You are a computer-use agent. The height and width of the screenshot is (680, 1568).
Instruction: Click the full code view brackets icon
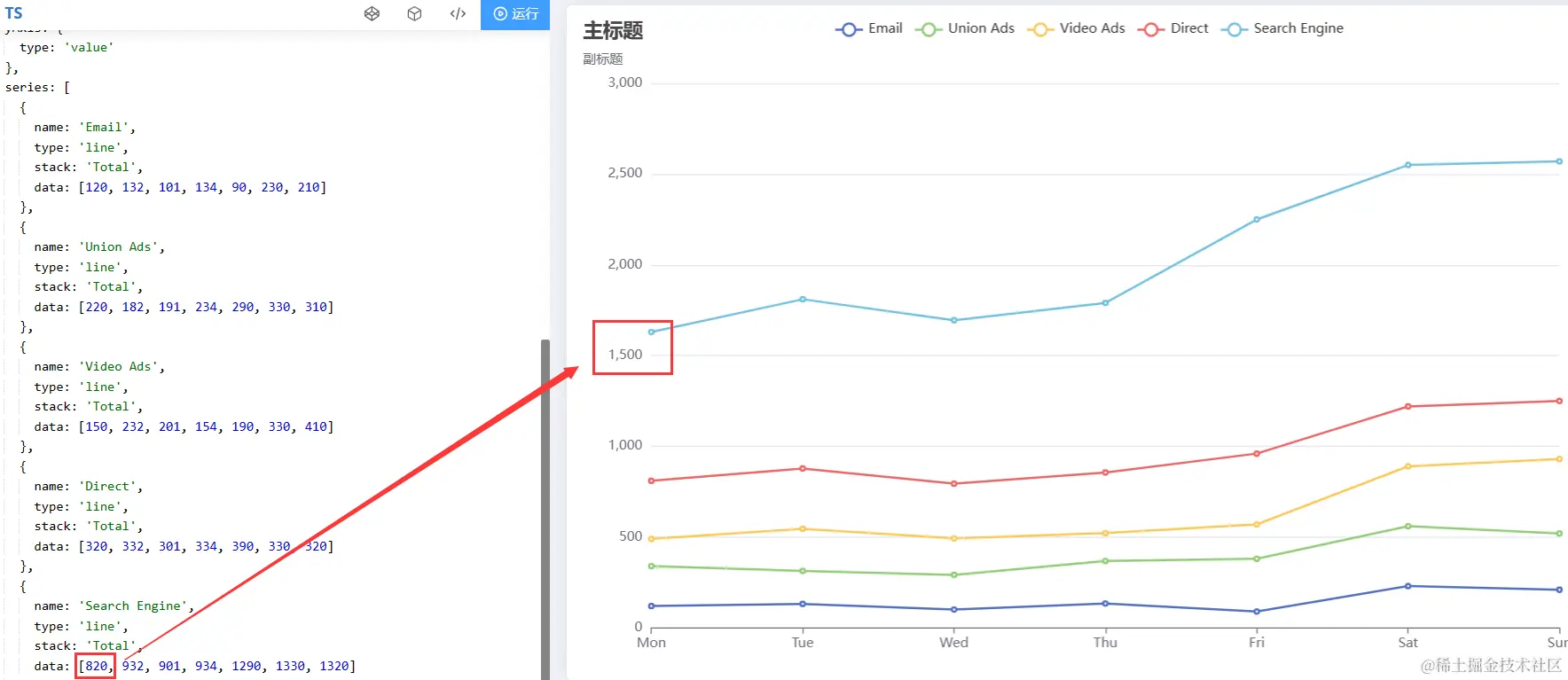(458, 13)
